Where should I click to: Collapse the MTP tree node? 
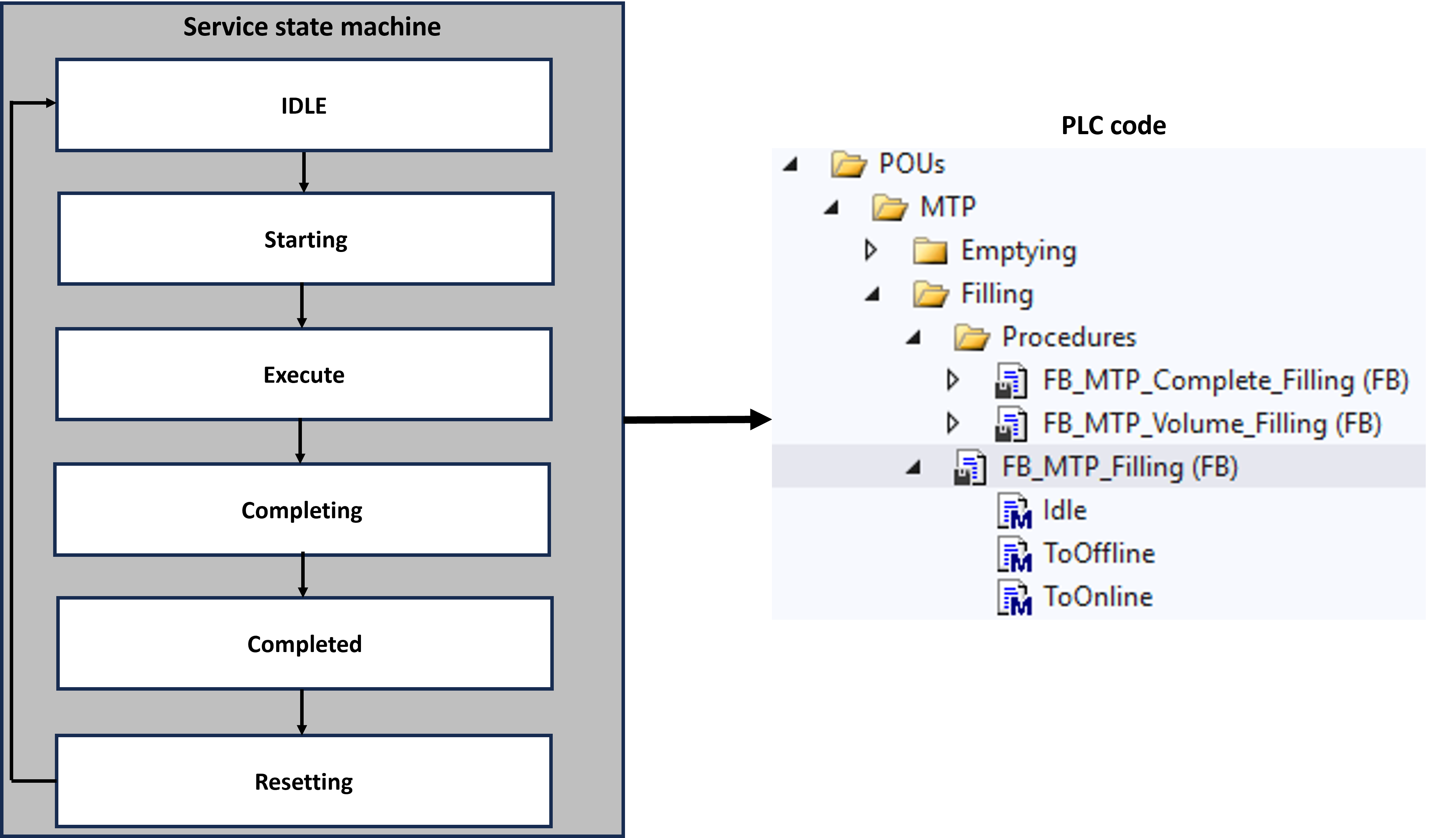(831, 207)
